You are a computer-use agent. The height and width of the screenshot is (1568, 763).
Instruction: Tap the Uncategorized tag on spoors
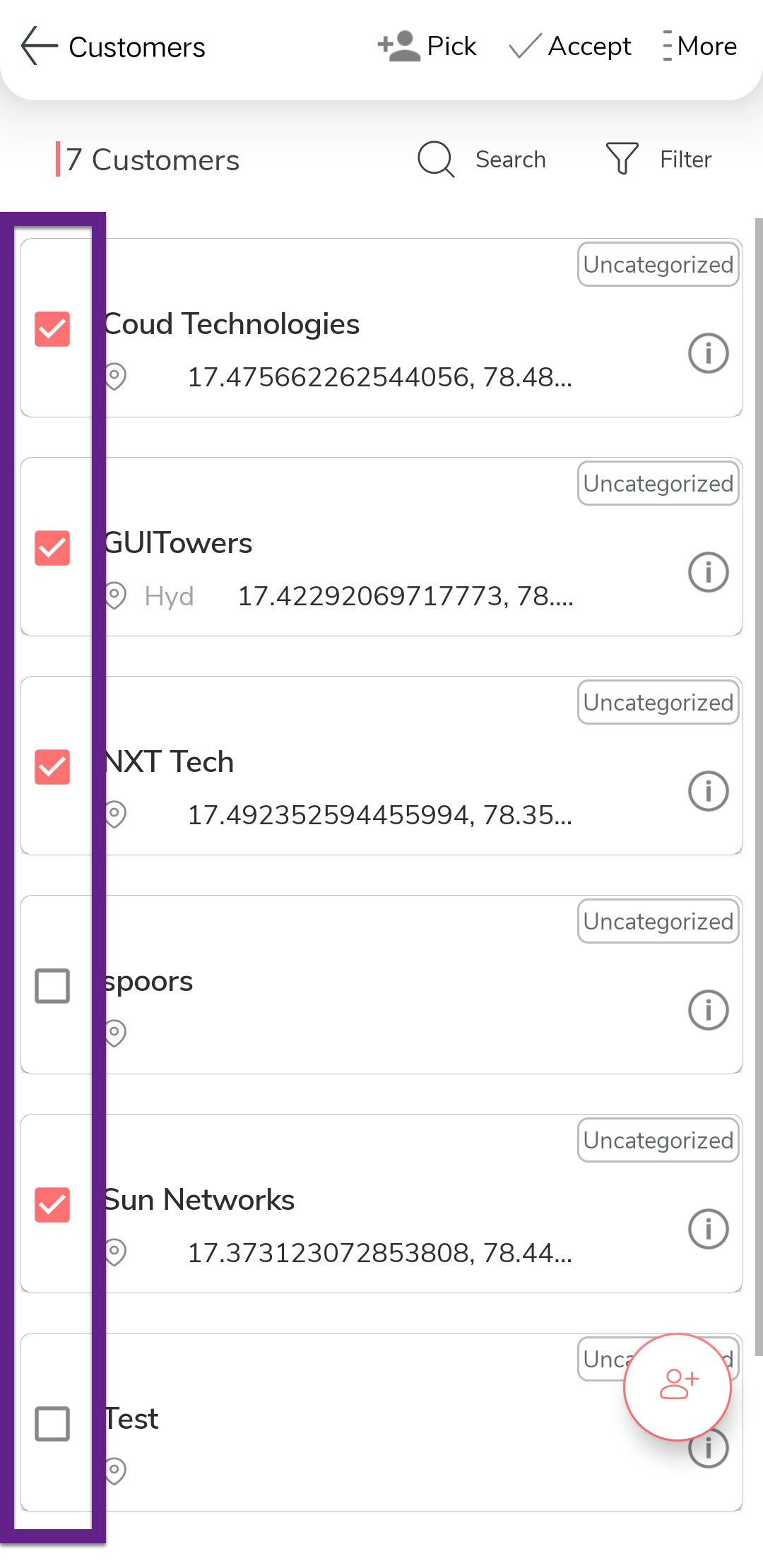coord(658,921)
